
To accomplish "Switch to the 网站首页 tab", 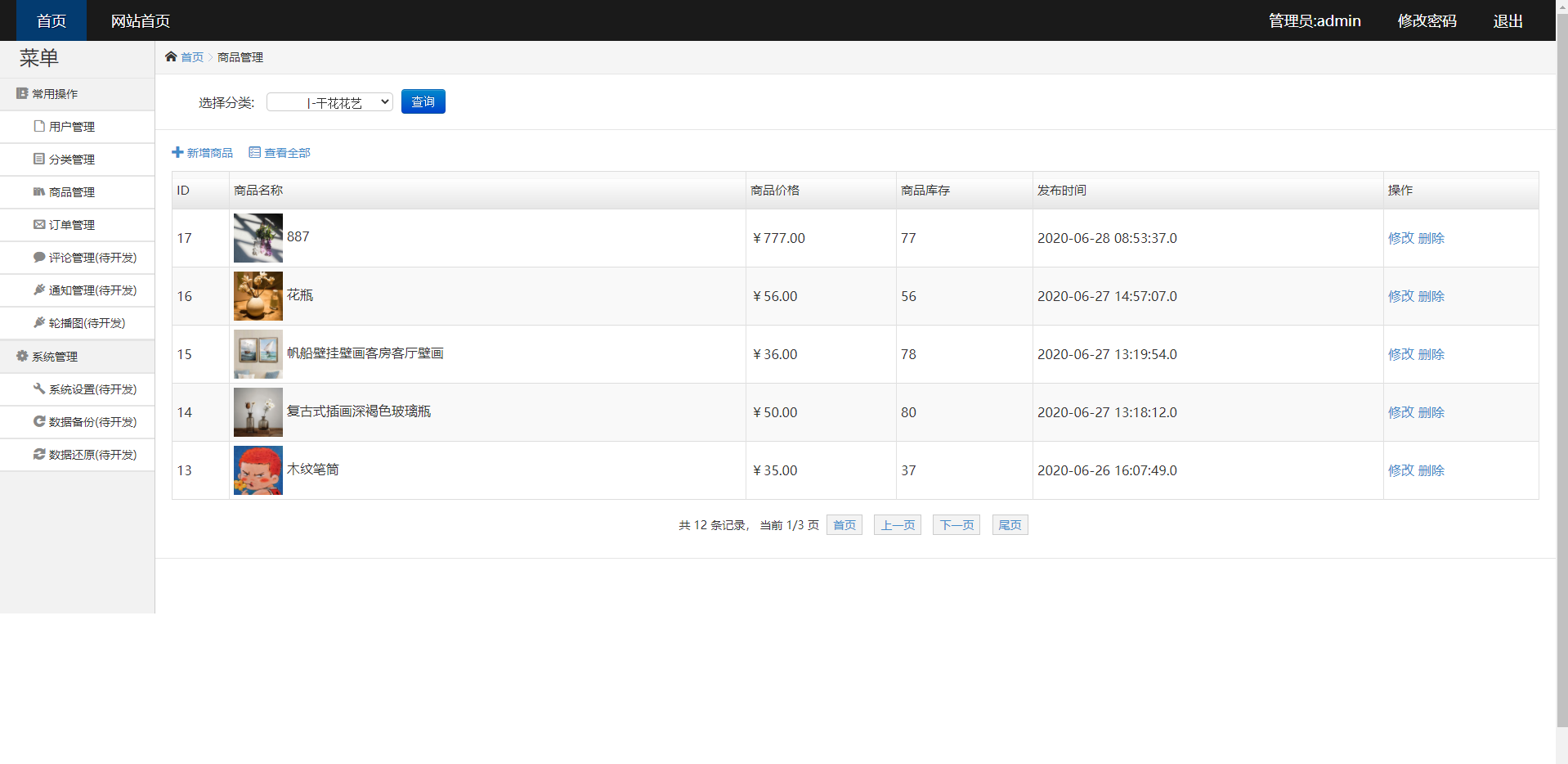I will [x=139, y=20].
